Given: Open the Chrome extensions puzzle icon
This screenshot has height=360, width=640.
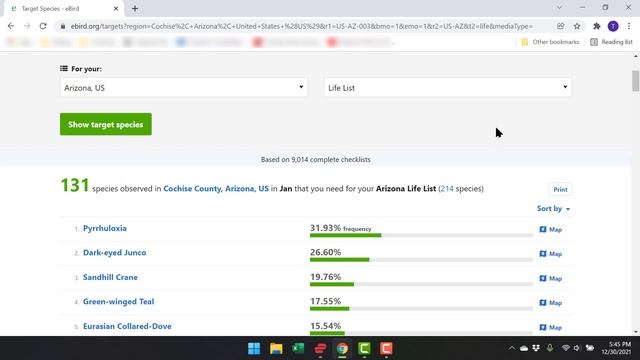Looking at the screenshot, I should coord(597,26).
